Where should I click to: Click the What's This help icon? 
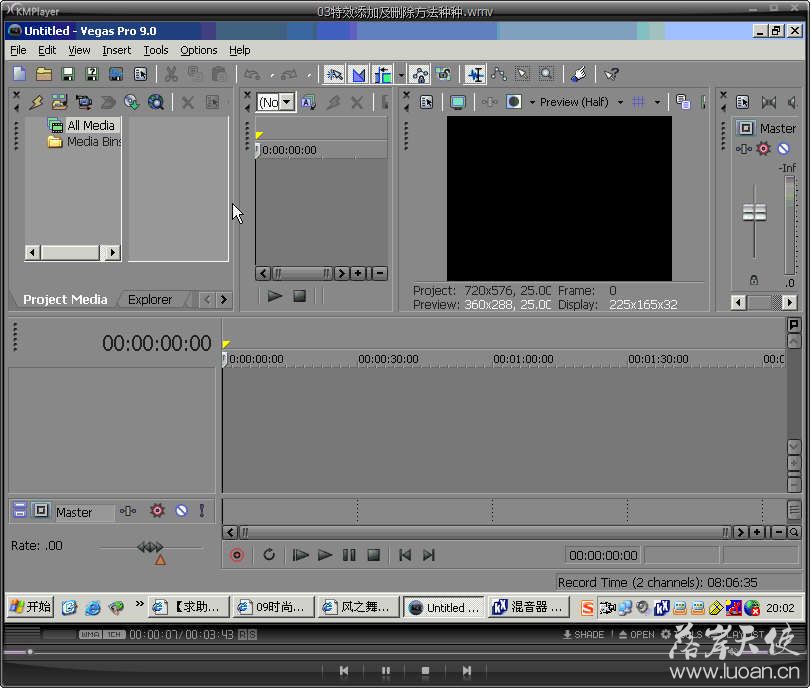coord(611,74)
